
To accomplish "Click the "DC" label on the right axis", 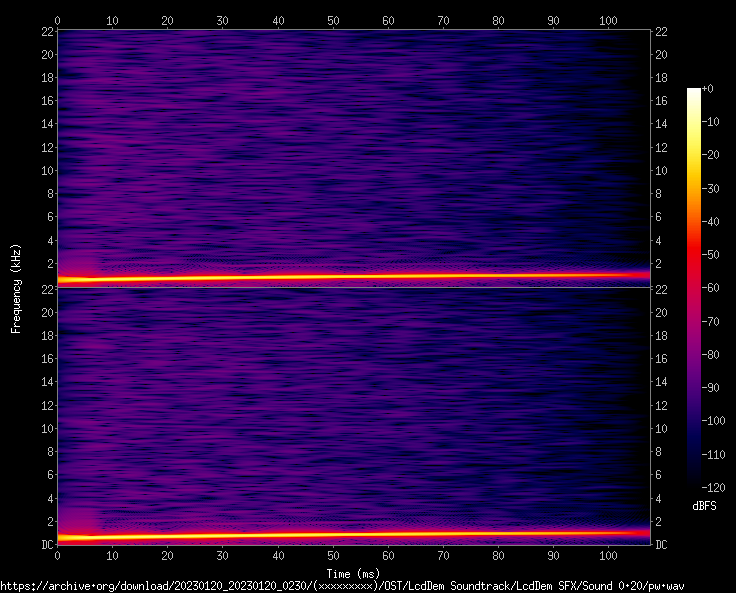I will click(x=660, y=545).
